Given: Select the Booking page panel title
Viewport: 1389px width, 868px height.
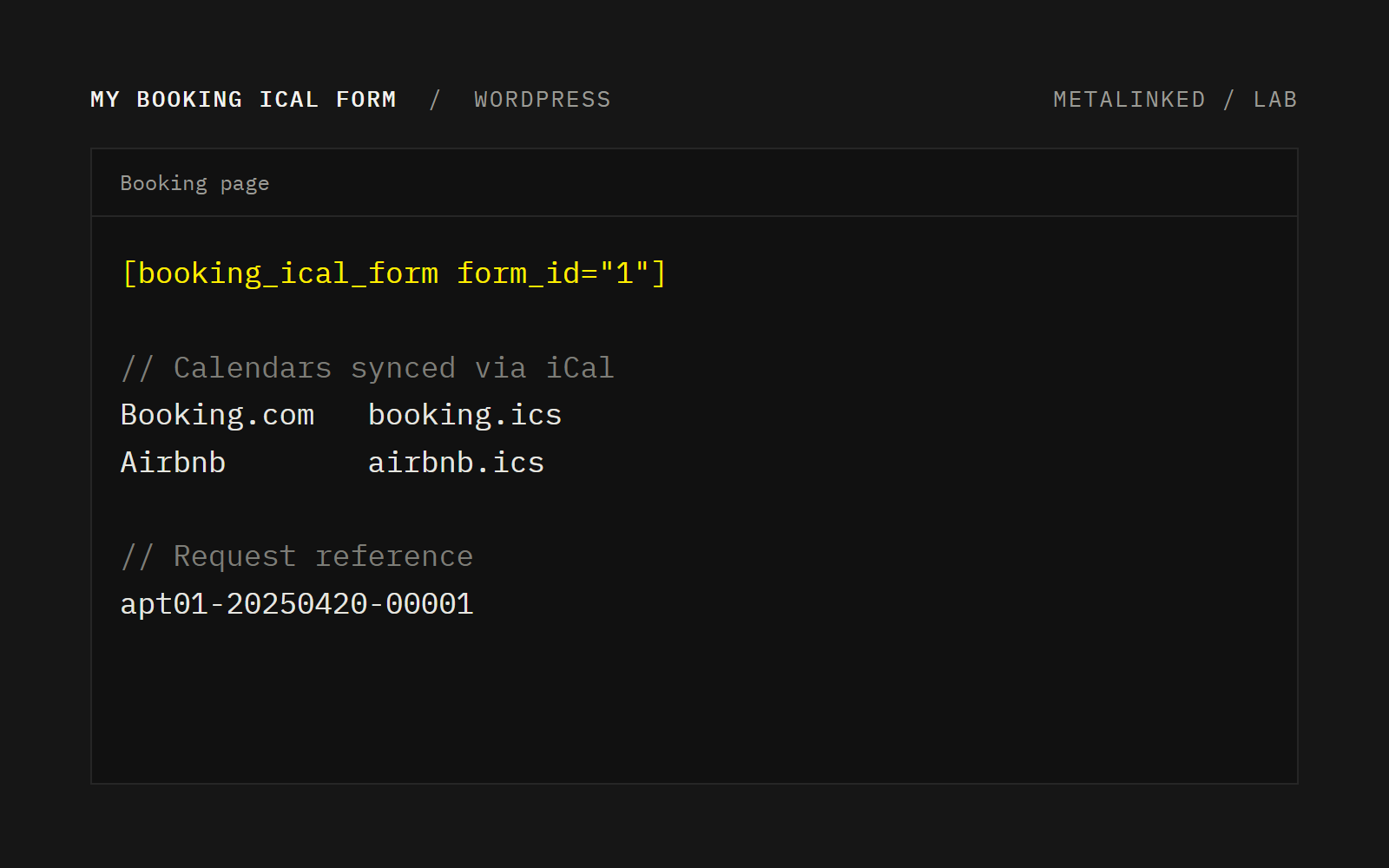Looking at the screenshot, I should click(x=194, y=184).
